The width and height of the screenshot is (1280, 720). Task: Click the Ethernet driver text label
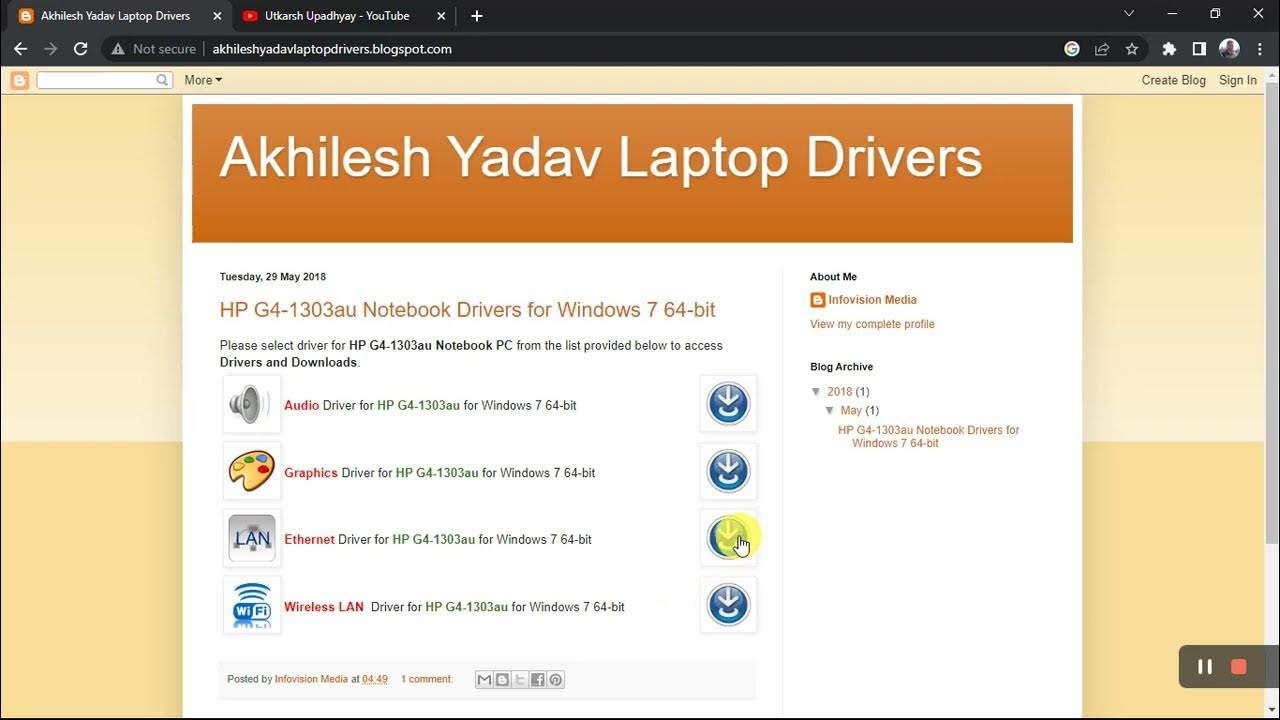pos(438,539)
